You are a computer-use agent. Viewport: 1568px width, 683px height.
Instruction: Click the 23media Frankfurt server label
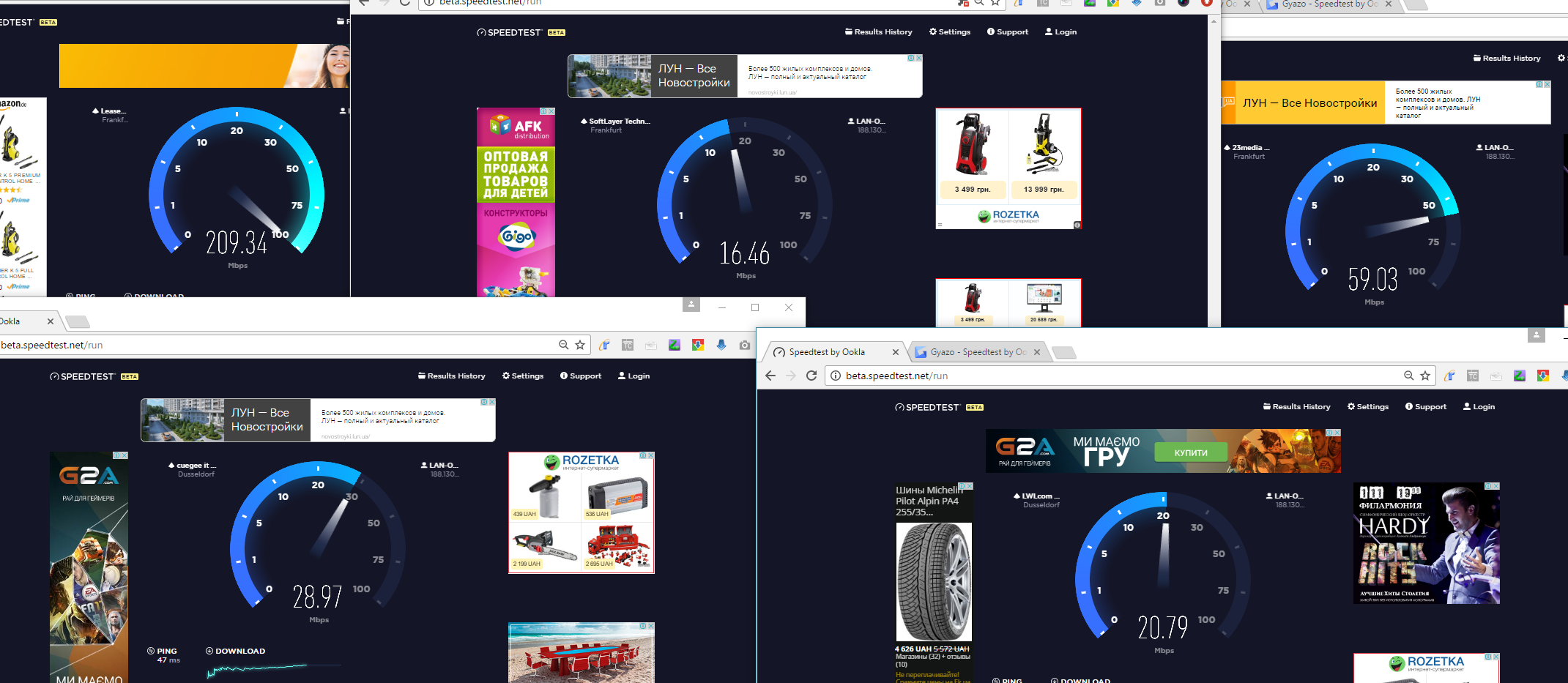[1246, 152]
